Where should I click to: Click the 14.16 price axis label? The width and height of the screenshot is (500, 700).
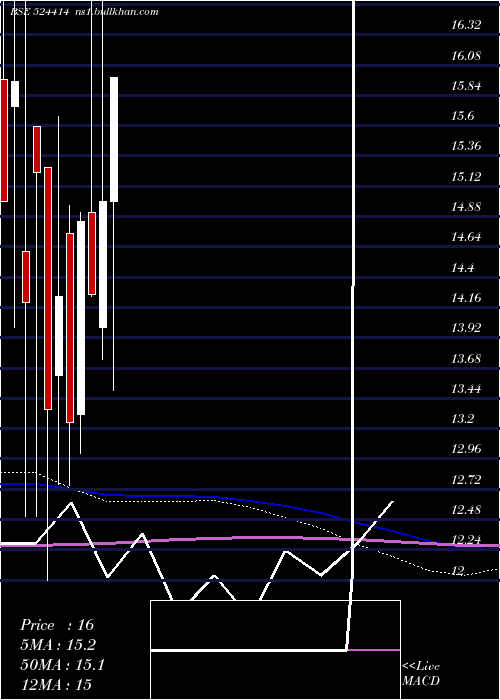pyautogui.click(x=466, y=297)
